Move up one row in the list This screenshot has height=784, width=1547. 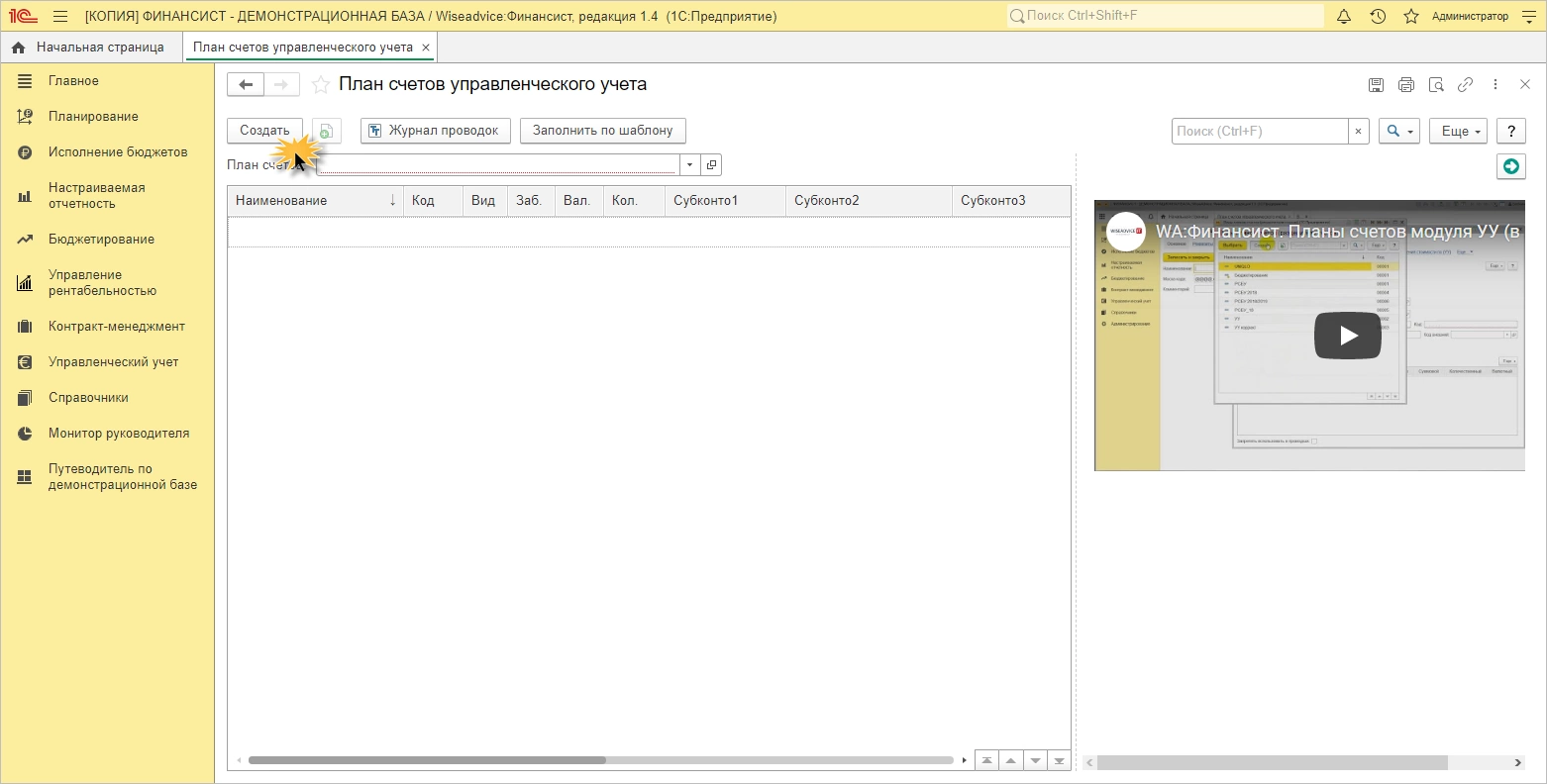coord(1010,760)
